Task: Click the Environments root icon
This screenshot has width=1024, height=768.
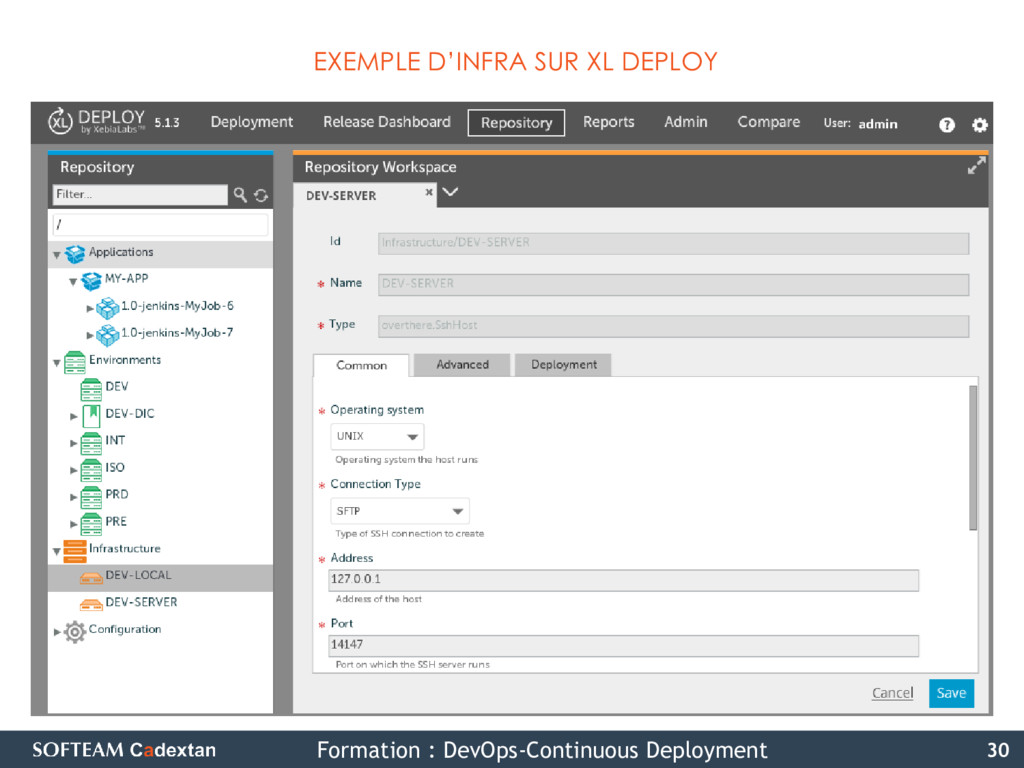Action: point(75,362)
